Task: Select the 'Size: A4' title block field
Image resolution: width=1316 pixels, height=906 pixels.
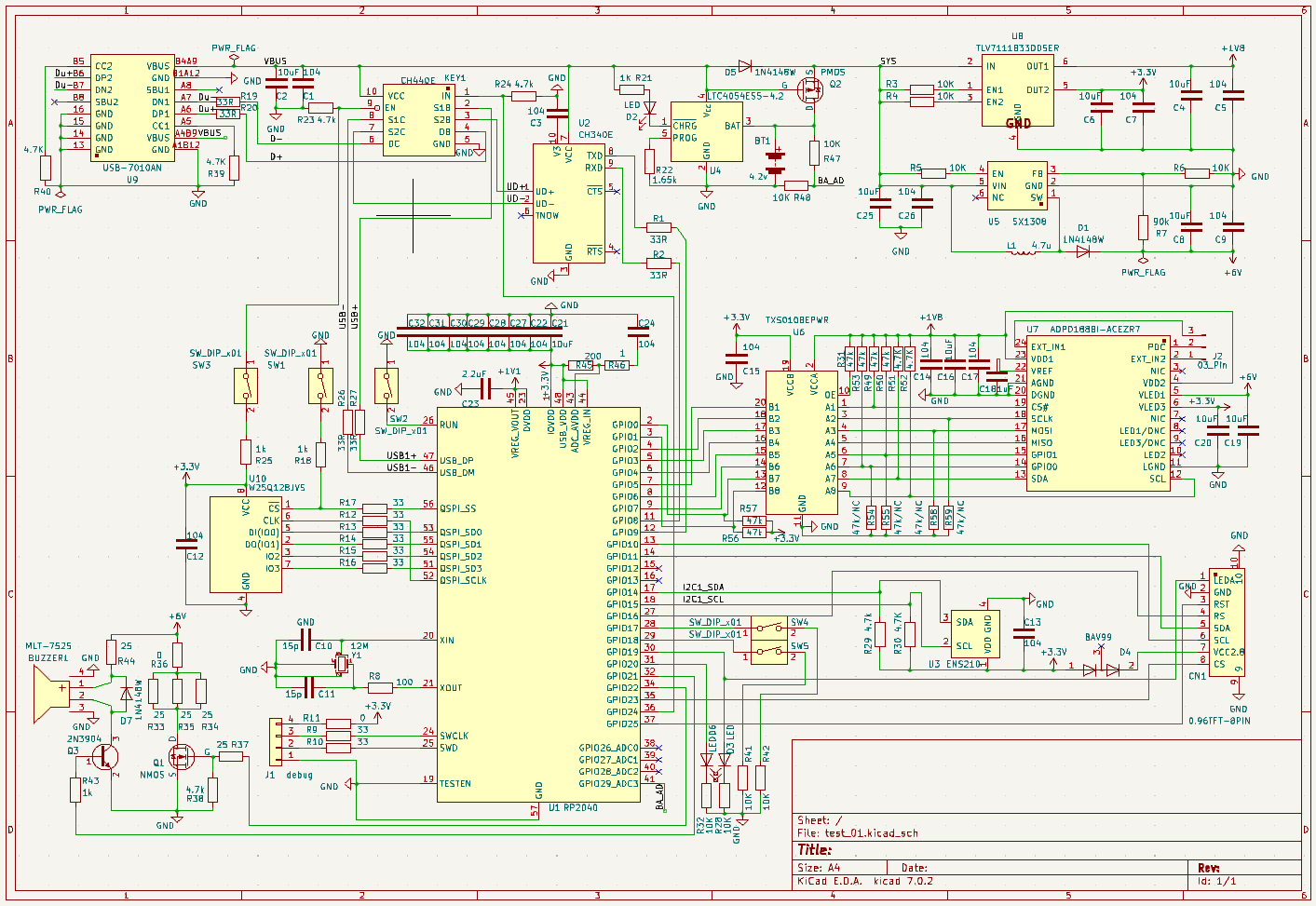Action: 818,868
